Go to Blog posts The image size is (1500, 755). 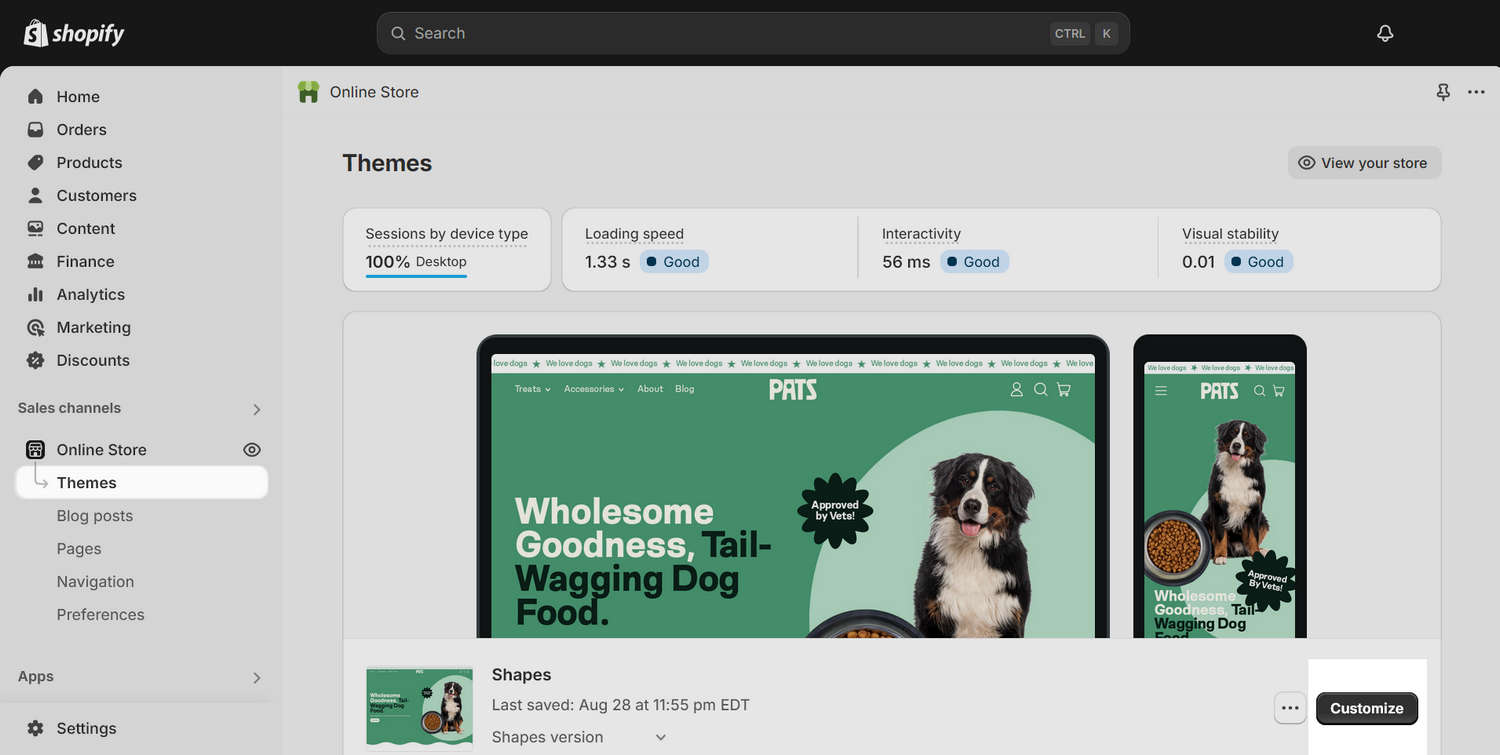[95, 515]
